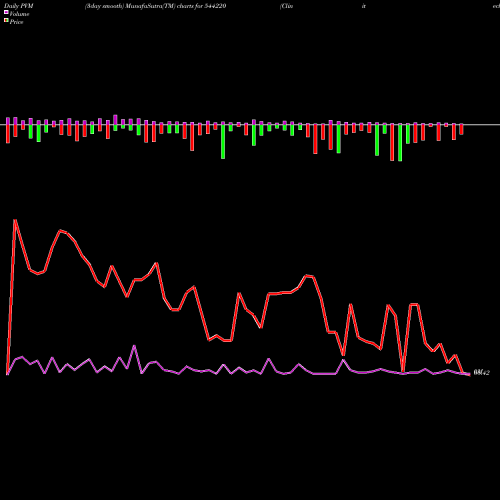Select the 'Price' legend label
The height and width of the screenshot is (500, 500).
tap(16, 22)
